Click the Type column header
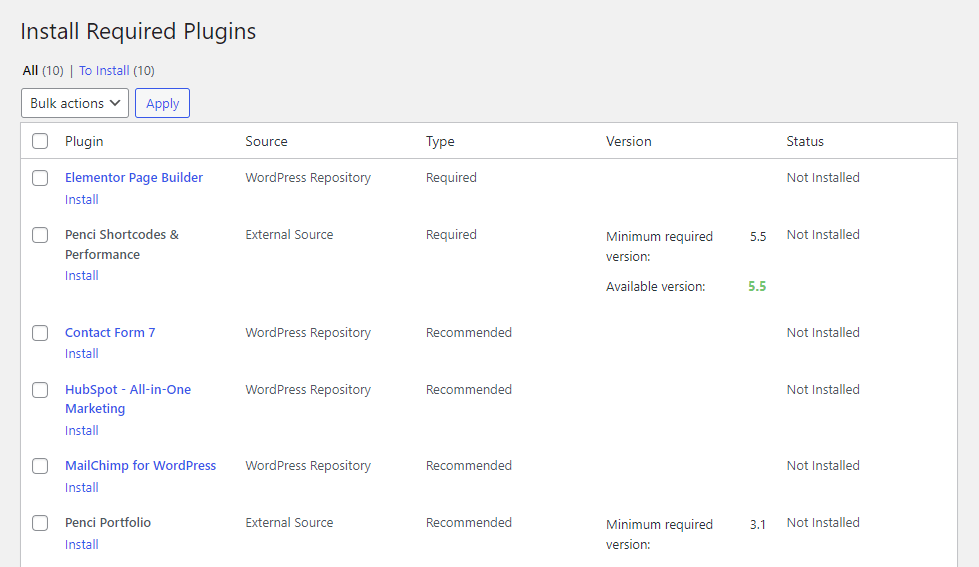The width and height of the screenshot is (979, 567). pos(440,141)
